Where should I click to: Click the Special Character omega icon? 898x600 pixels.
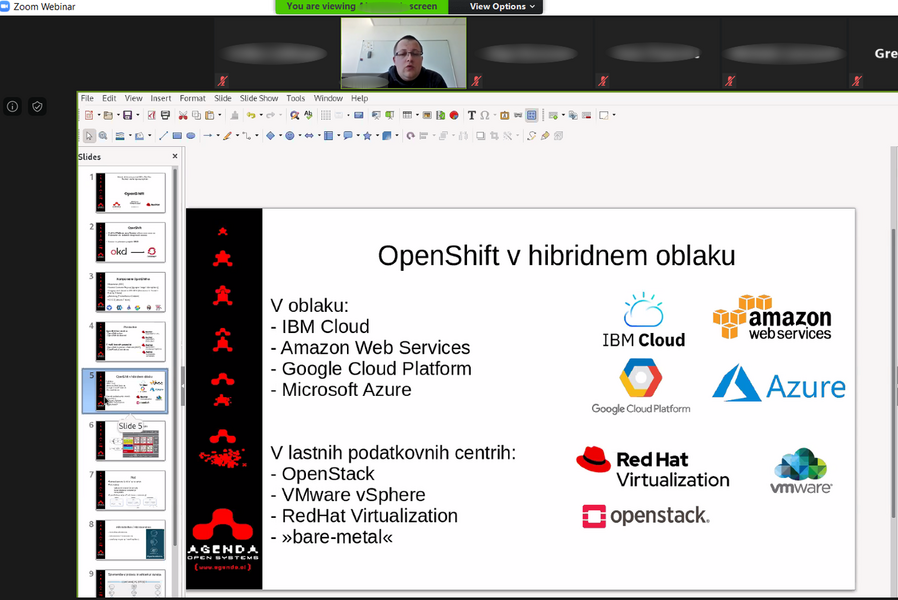click(485, 115)
